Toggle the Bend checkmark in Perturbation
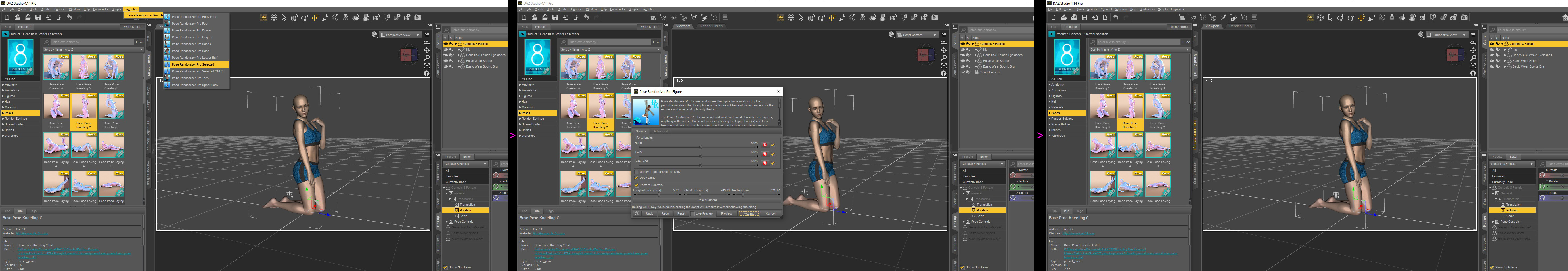Viewport: 1568px width, 271px height. click(x=773, y=145)
